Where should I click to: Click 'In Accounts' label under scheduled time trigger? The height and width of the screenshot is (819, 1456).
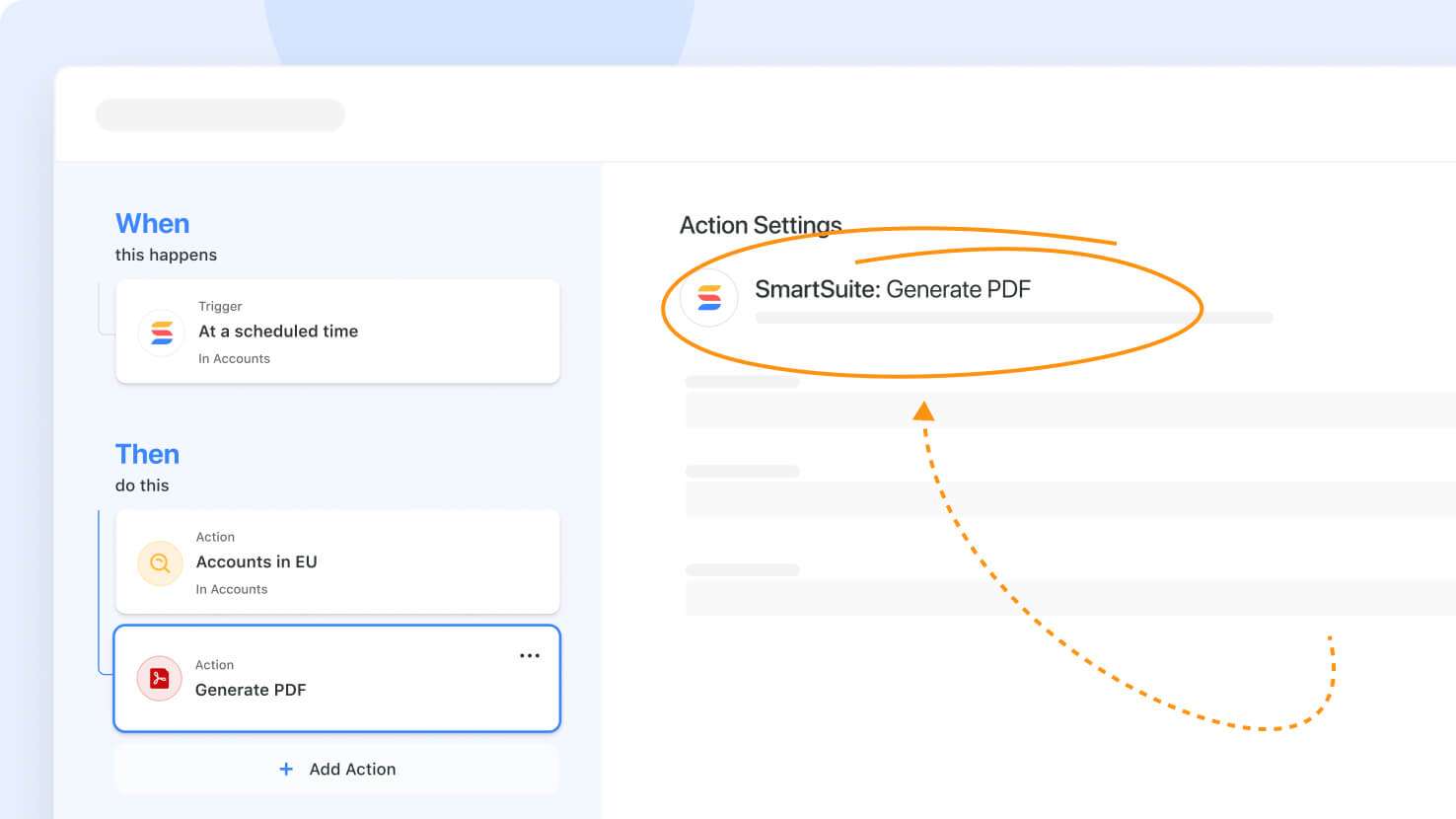point(234,358)
